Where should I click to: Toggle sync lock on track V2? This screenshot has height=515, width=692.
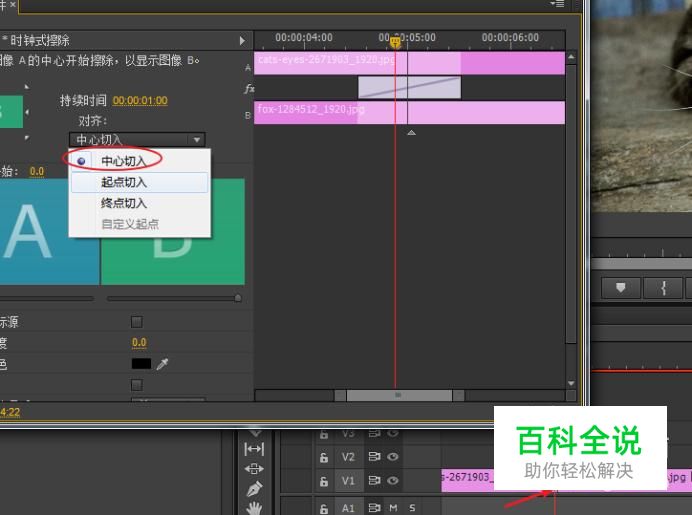point(374,456)
